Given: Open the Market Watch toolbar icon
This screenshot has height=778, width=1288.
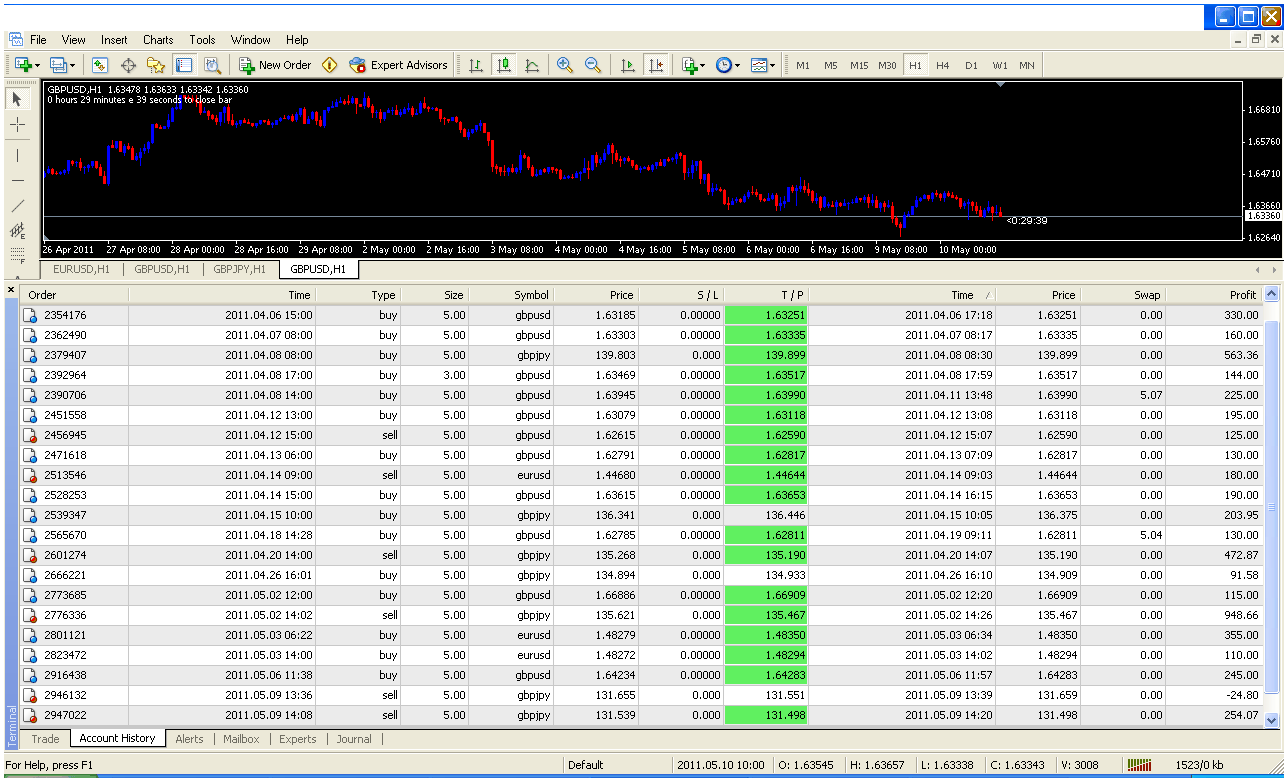Looking at the screenshot, I should click(x=100, y=65).
